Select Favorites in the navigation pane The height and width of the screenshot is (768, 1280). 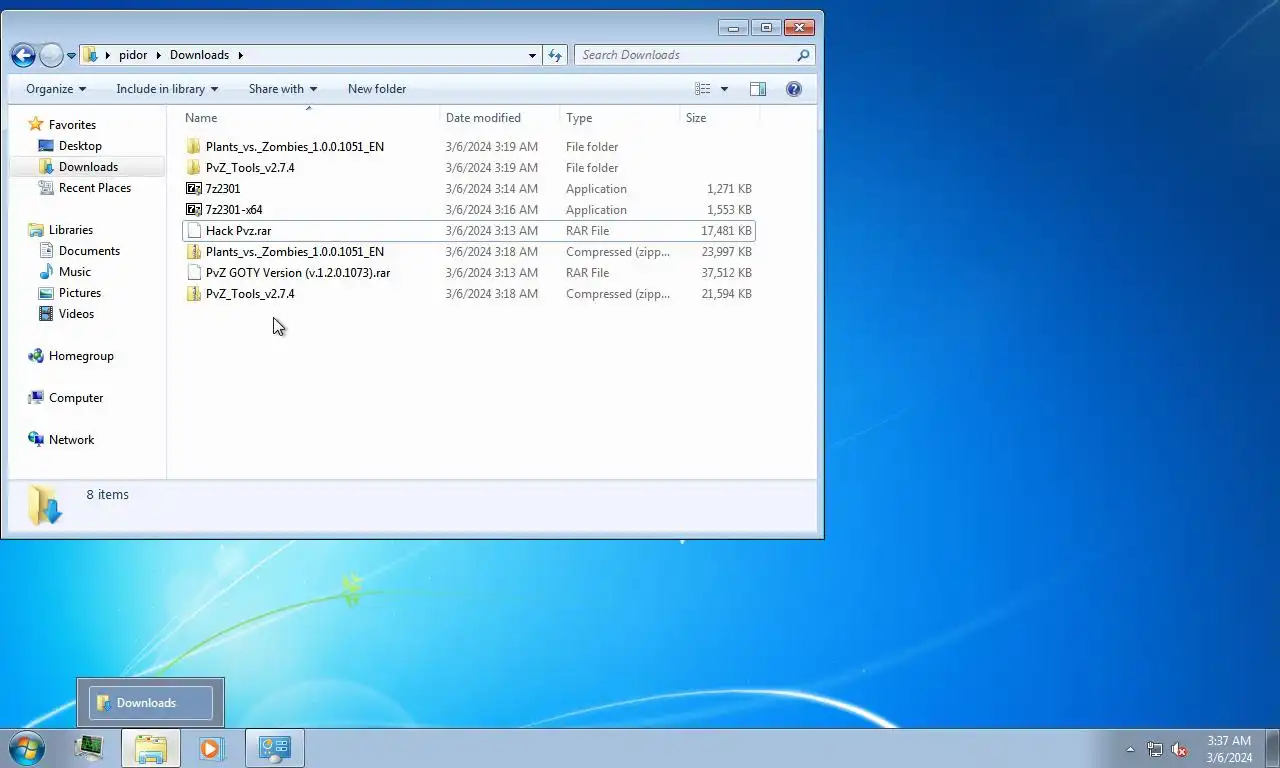click(x=72, y=125)
